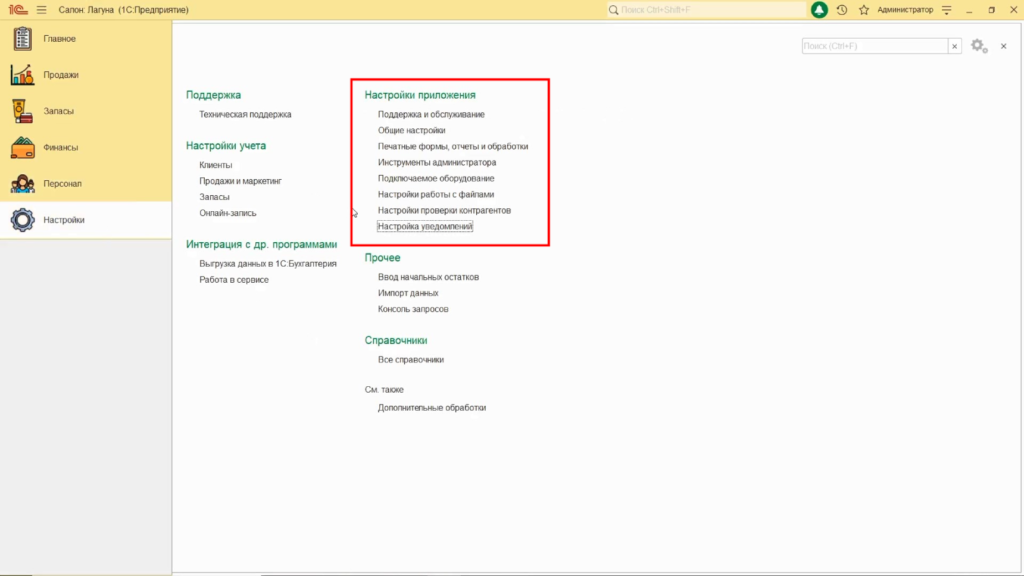This screenshot has height=576, width=1024.
Task: Switch to Главное section
Action: [59, 39]
